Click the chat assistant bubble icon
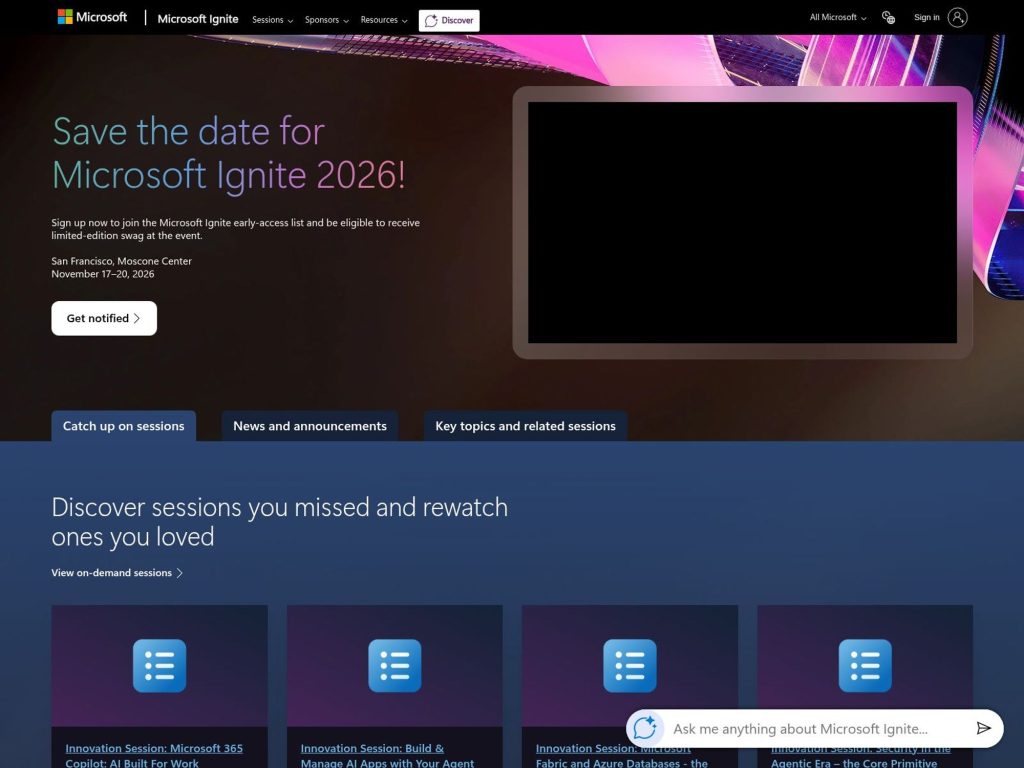This screenshot has width=1024, height=768. (646, 728)
